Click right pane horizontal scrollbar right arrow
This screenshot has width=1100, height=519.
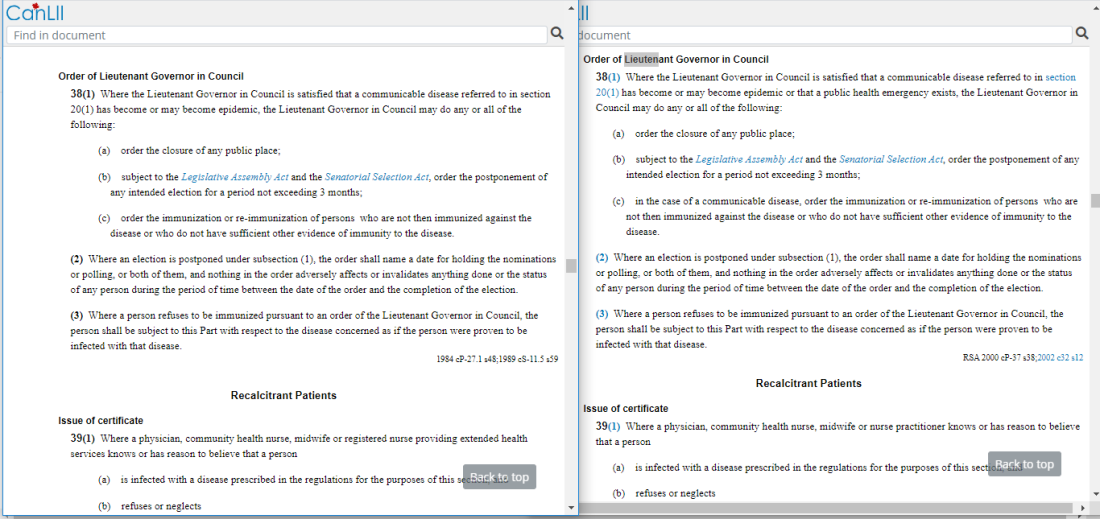[x=1085, y=507]
